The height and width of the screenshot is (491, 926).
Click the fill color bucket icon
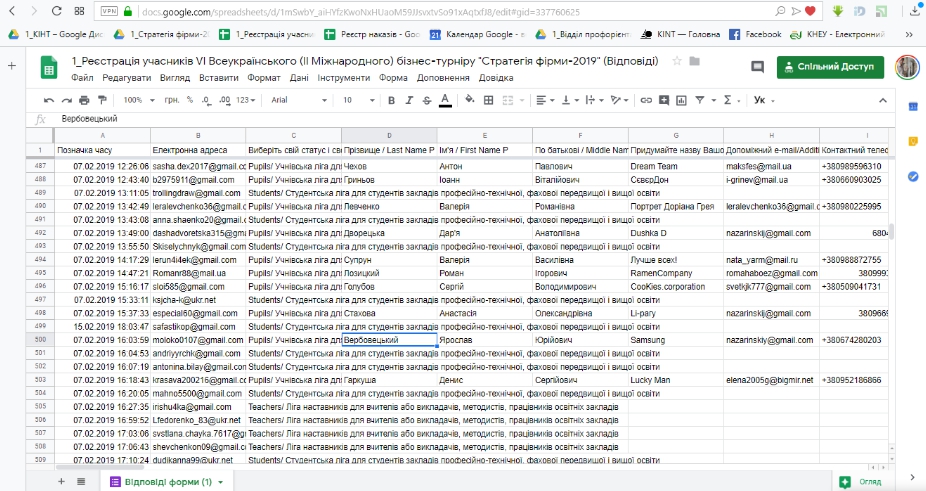(x=470, y=100)
